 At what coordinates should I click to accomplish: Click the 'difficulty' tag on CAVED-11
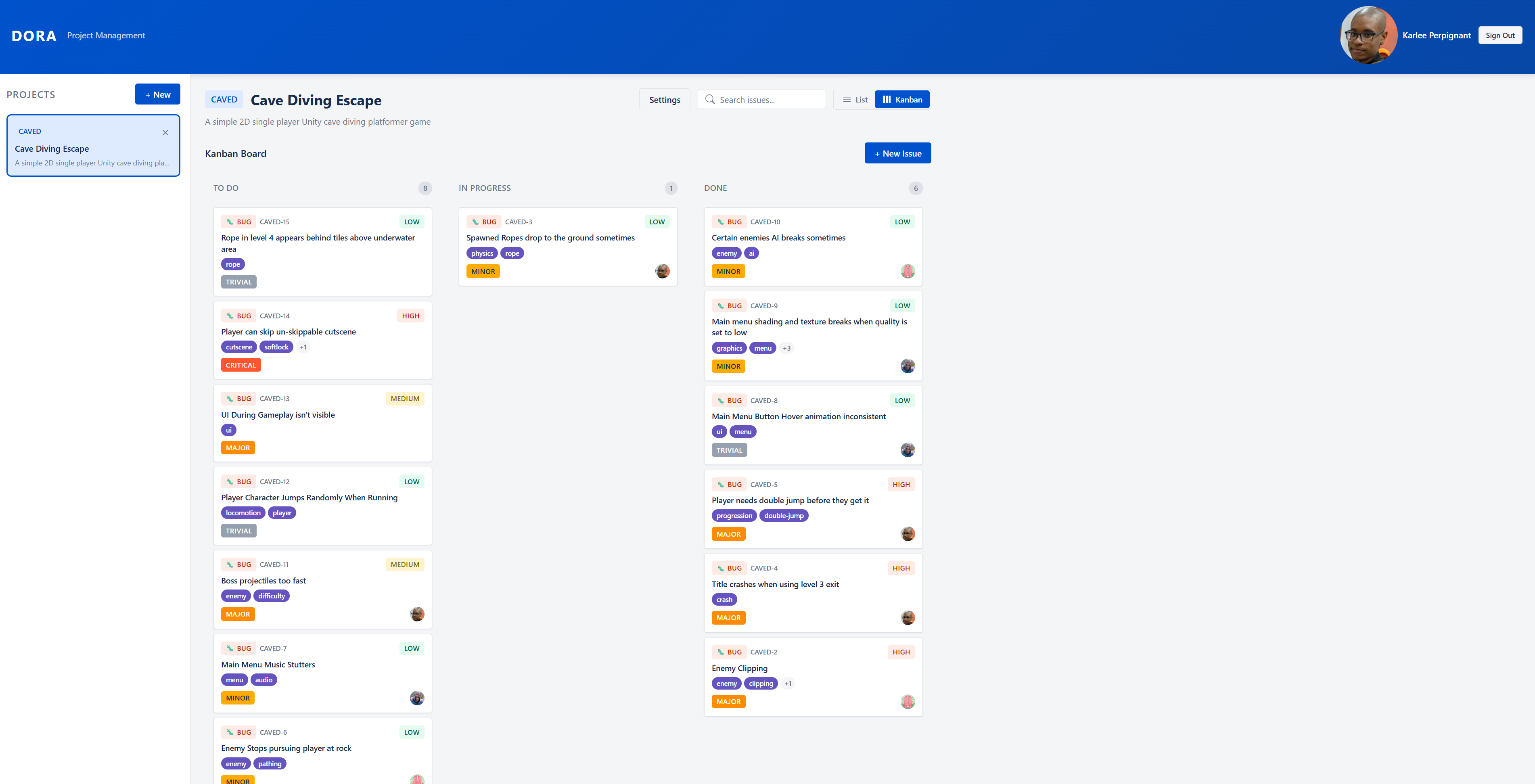[x=271, y=596]
